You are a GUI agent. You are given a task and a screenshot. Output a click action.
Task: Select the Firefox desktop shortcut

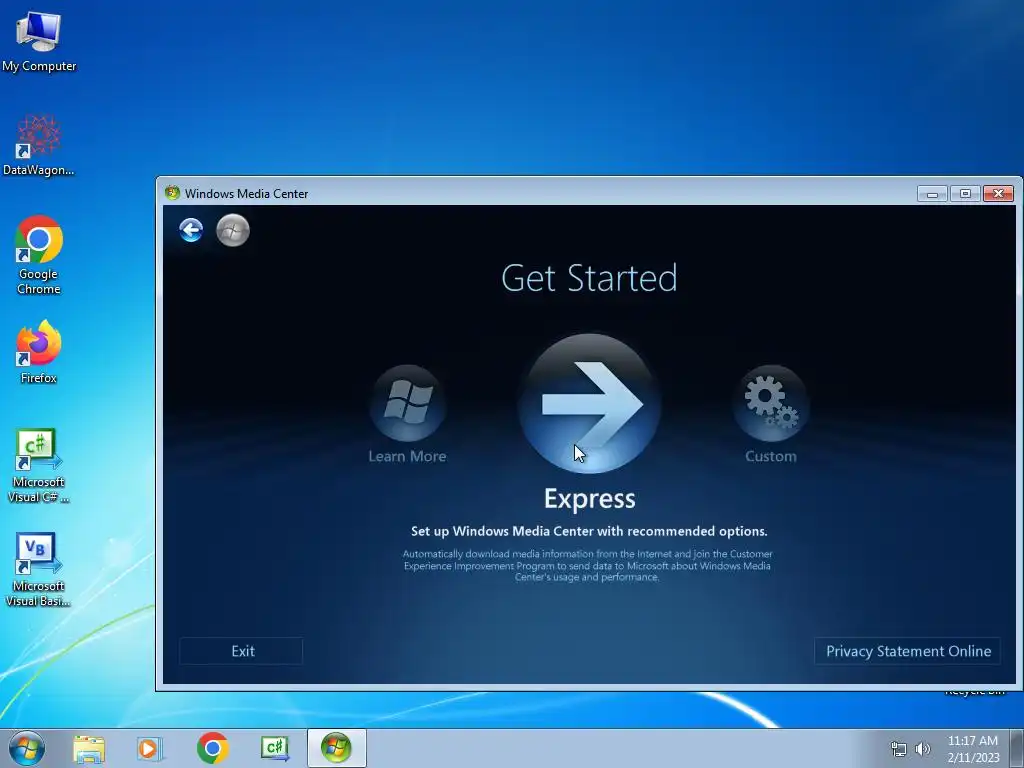click(39, 351)
